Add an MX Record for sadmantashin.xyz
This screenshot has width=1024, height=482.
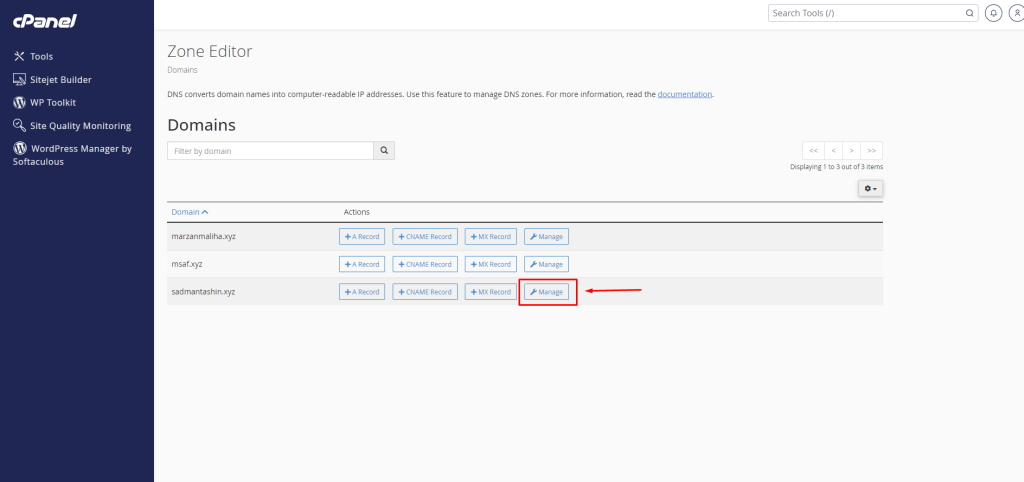490,292
